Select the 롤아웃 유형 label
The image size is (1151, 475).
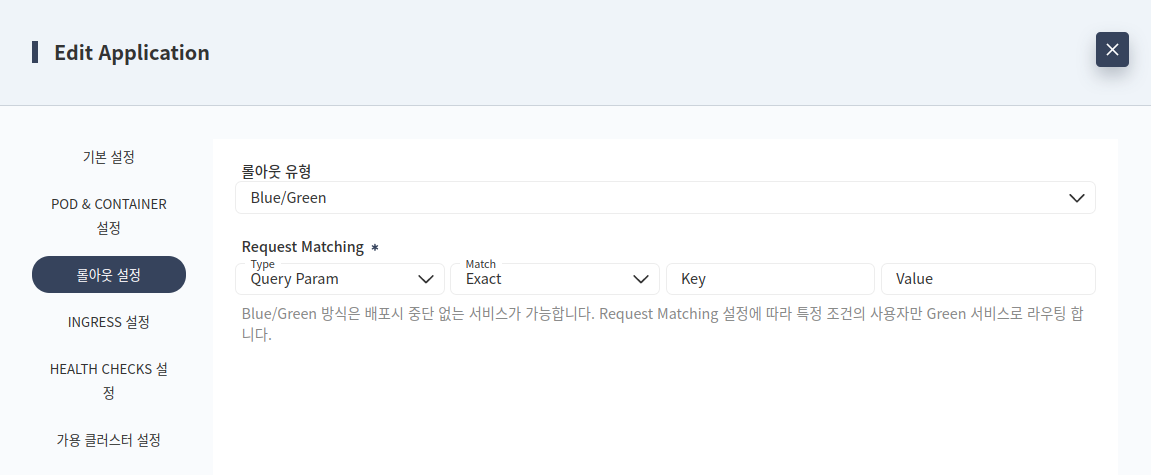(x=276, y=171)
